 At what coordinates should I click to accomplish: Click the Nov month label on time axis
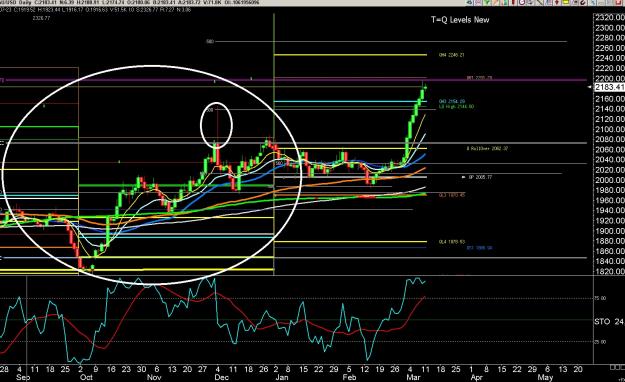154,377
